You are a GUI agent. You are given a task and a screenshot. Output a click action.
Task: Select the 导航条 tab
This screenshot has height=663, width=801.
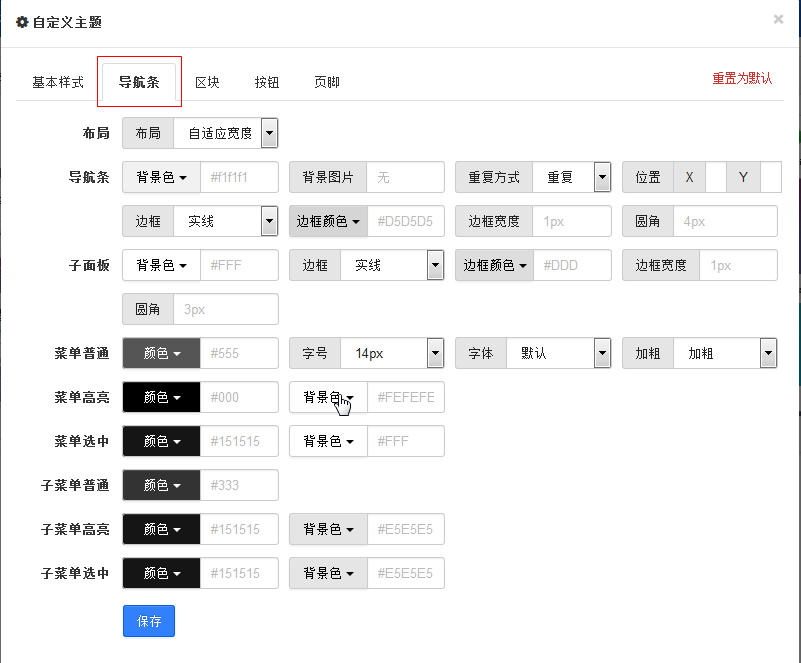(139, 82)
